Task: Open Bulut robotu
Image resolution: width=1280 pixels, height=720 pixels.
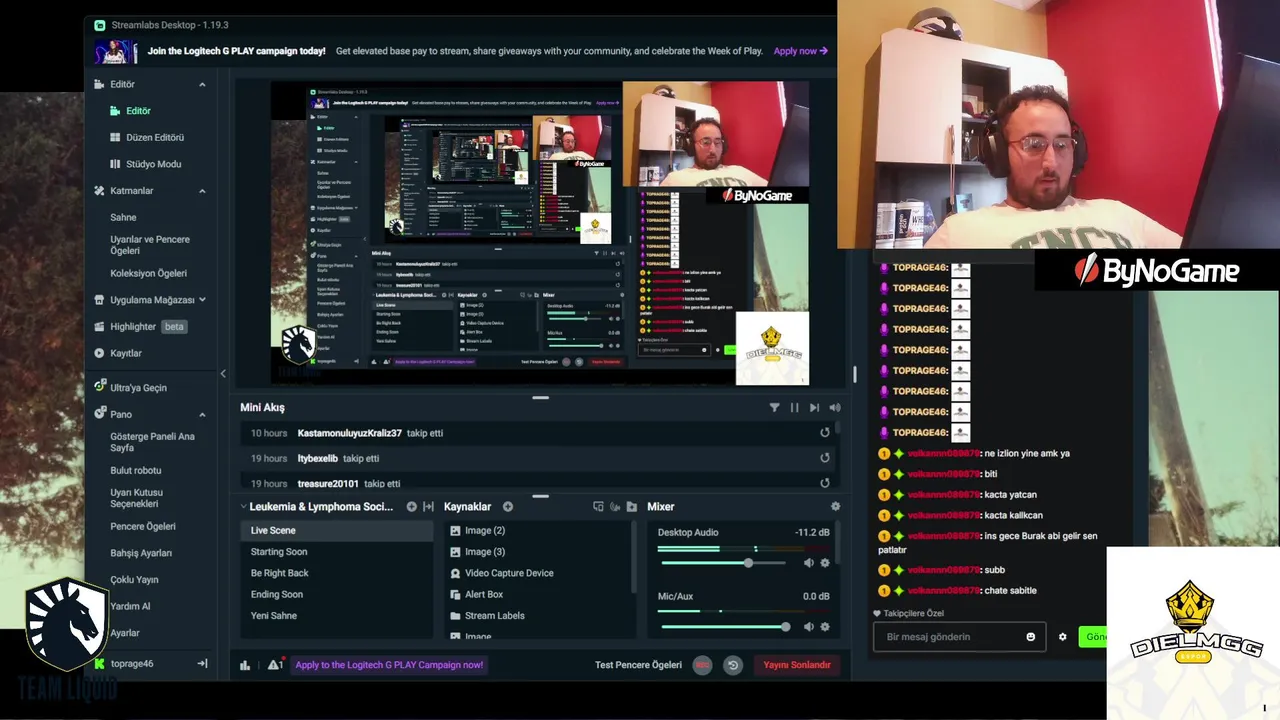Action: click(x=135, y=470)
